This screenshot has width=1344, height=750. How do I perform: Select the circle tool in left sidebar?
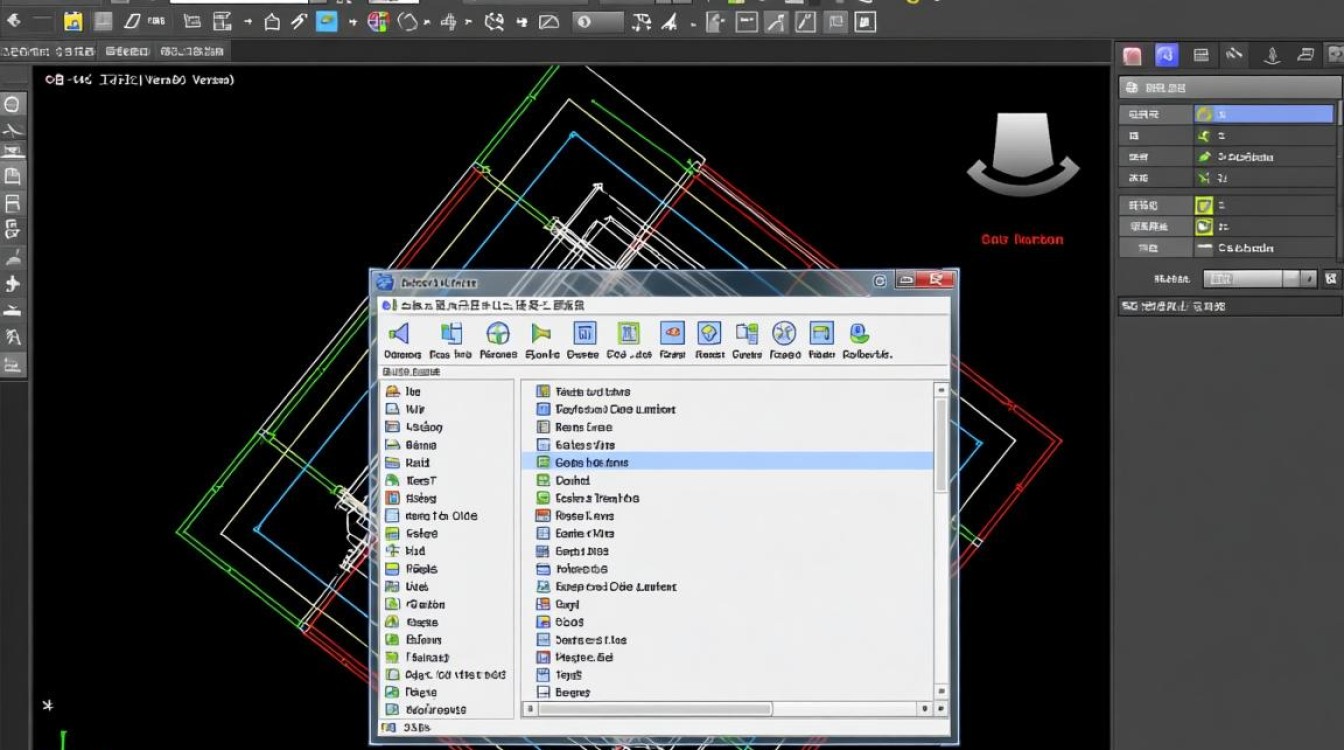coord(12,104)
